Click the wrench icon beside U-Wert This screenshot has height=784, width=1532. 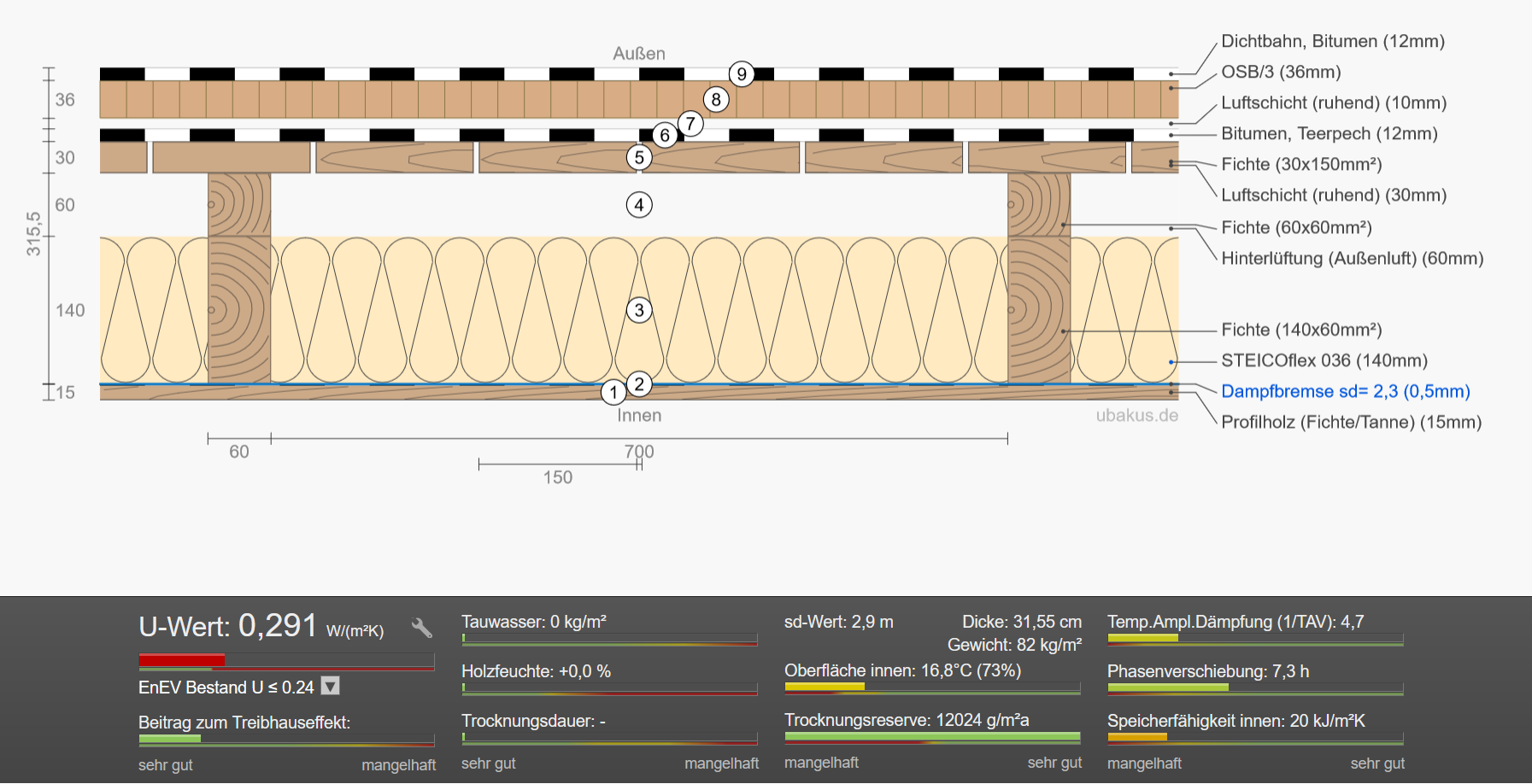[x=421, y=629]
